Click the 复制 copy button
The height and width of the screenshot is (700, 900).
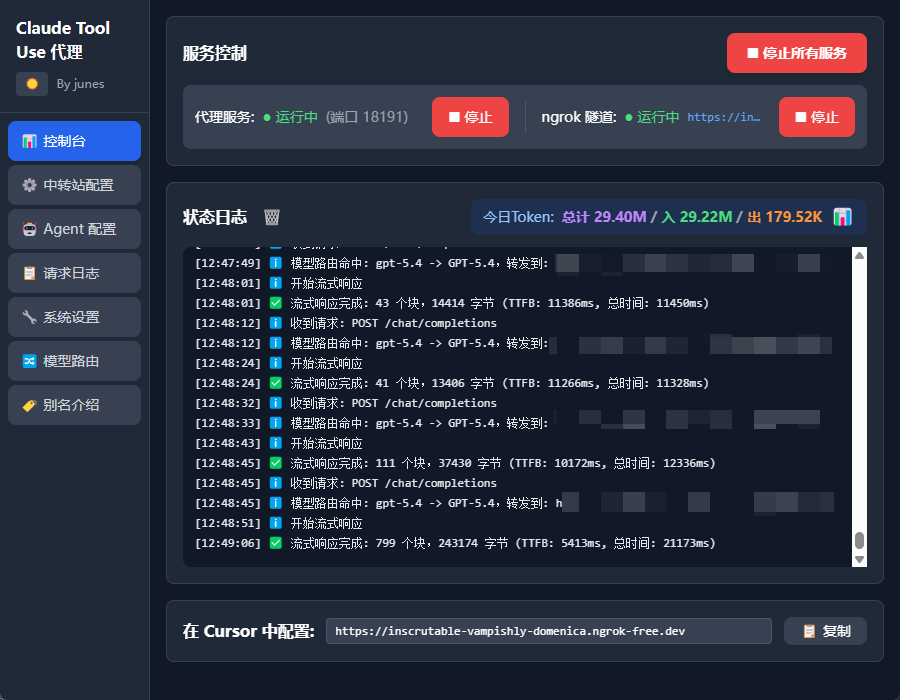[825, 631]
